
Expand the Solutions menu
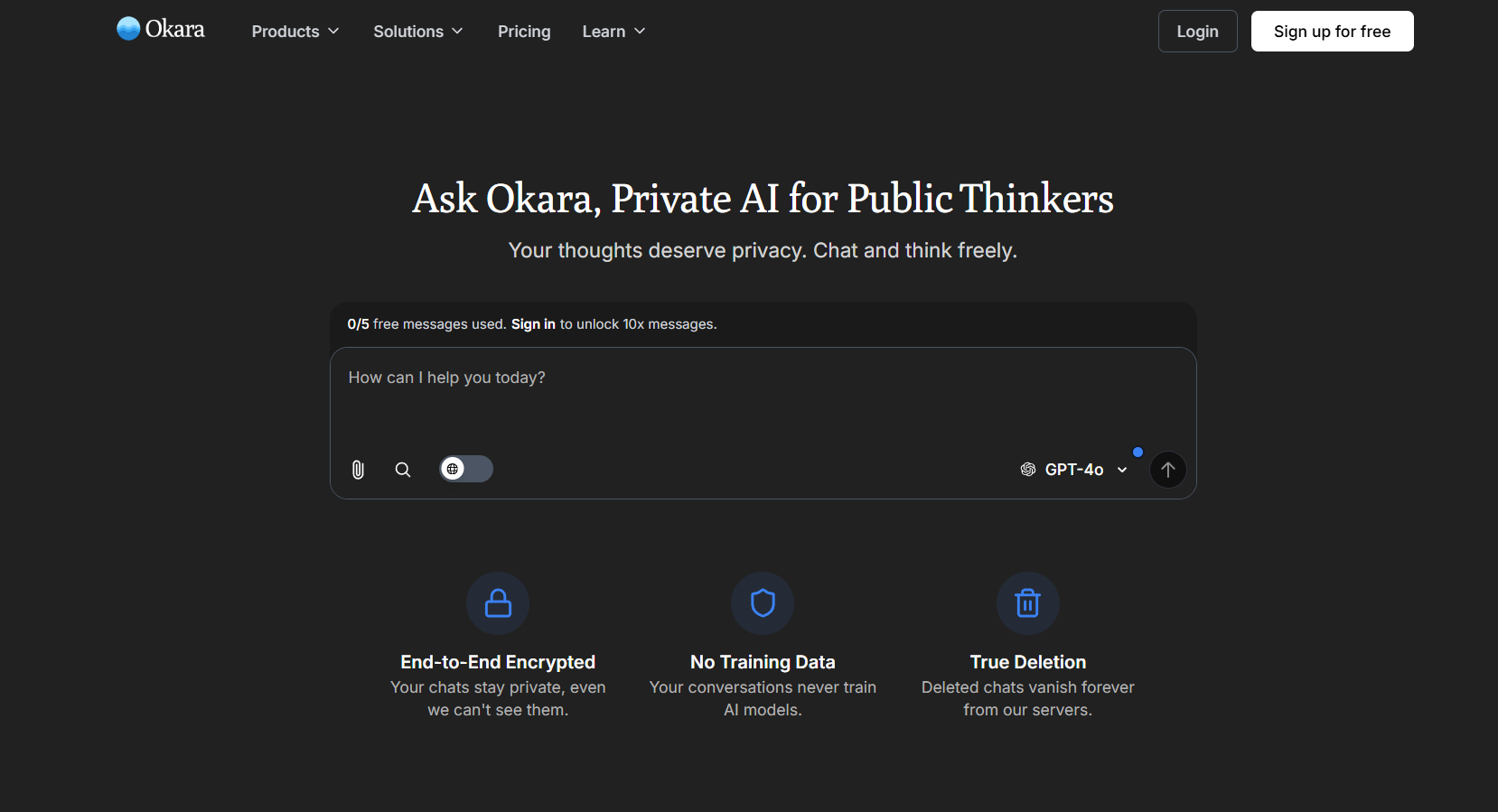418,32
